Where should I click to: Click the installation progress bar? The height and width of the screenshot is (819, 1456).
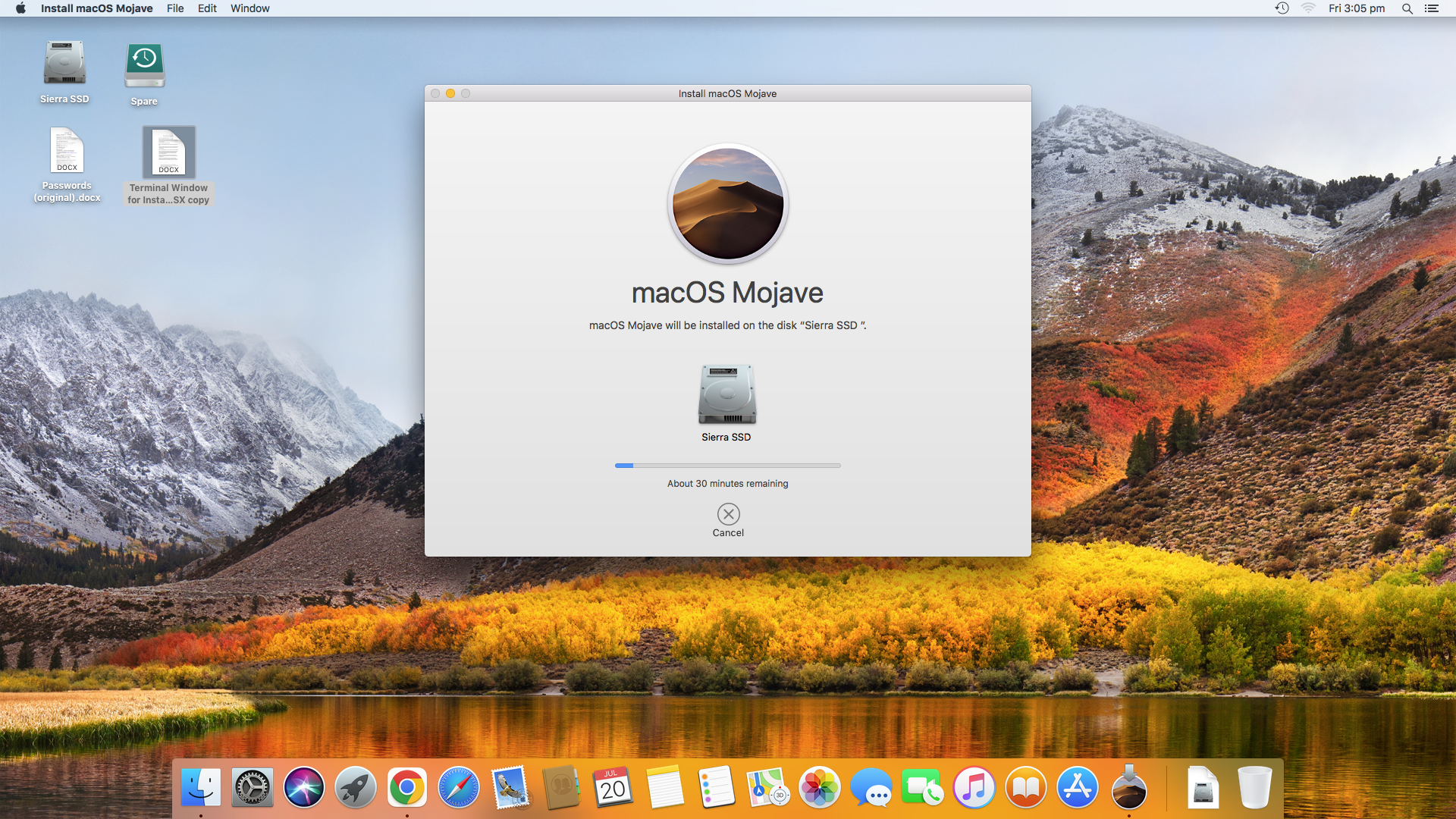tap(727, 466)
